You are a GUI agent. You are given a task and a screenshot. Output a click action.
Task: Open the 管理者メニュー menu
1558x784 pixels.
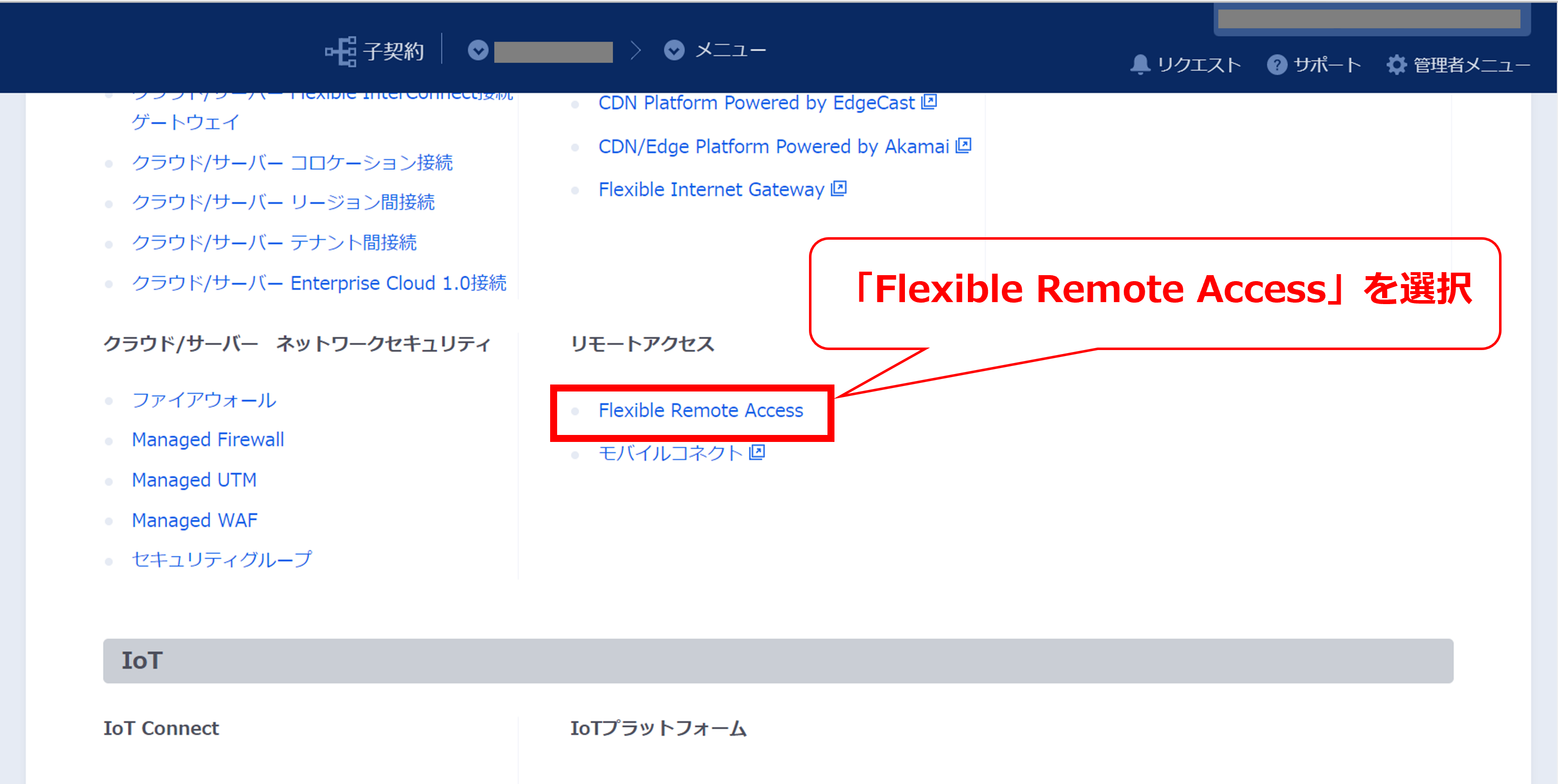point(1471,65)
